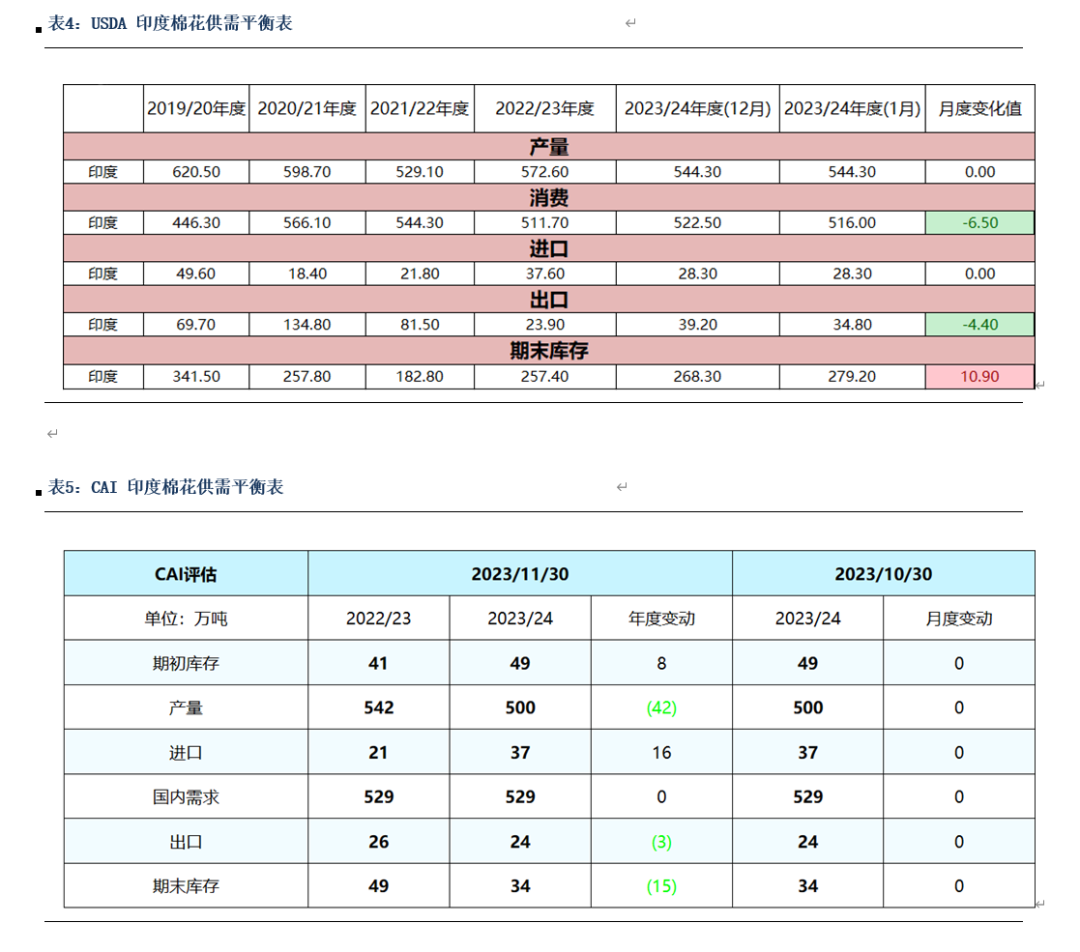Click the consumption value 516.00

pyautogui.click(x=852, y=223)
